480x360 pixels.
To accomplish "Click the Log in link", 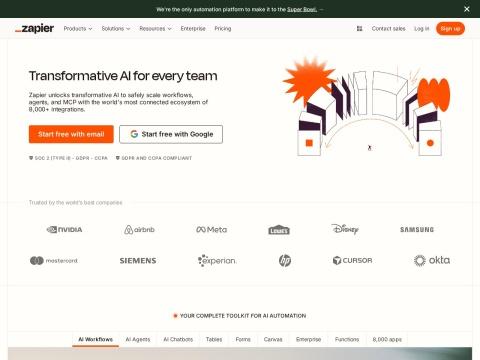I will [422, 29].
